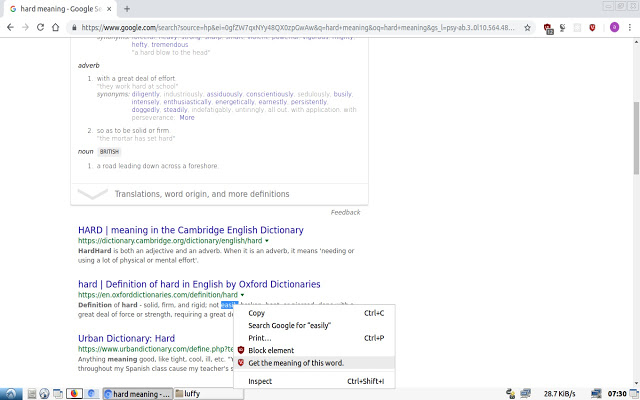Click the file manager drawer icon in taskbar

tap(32, 393)
